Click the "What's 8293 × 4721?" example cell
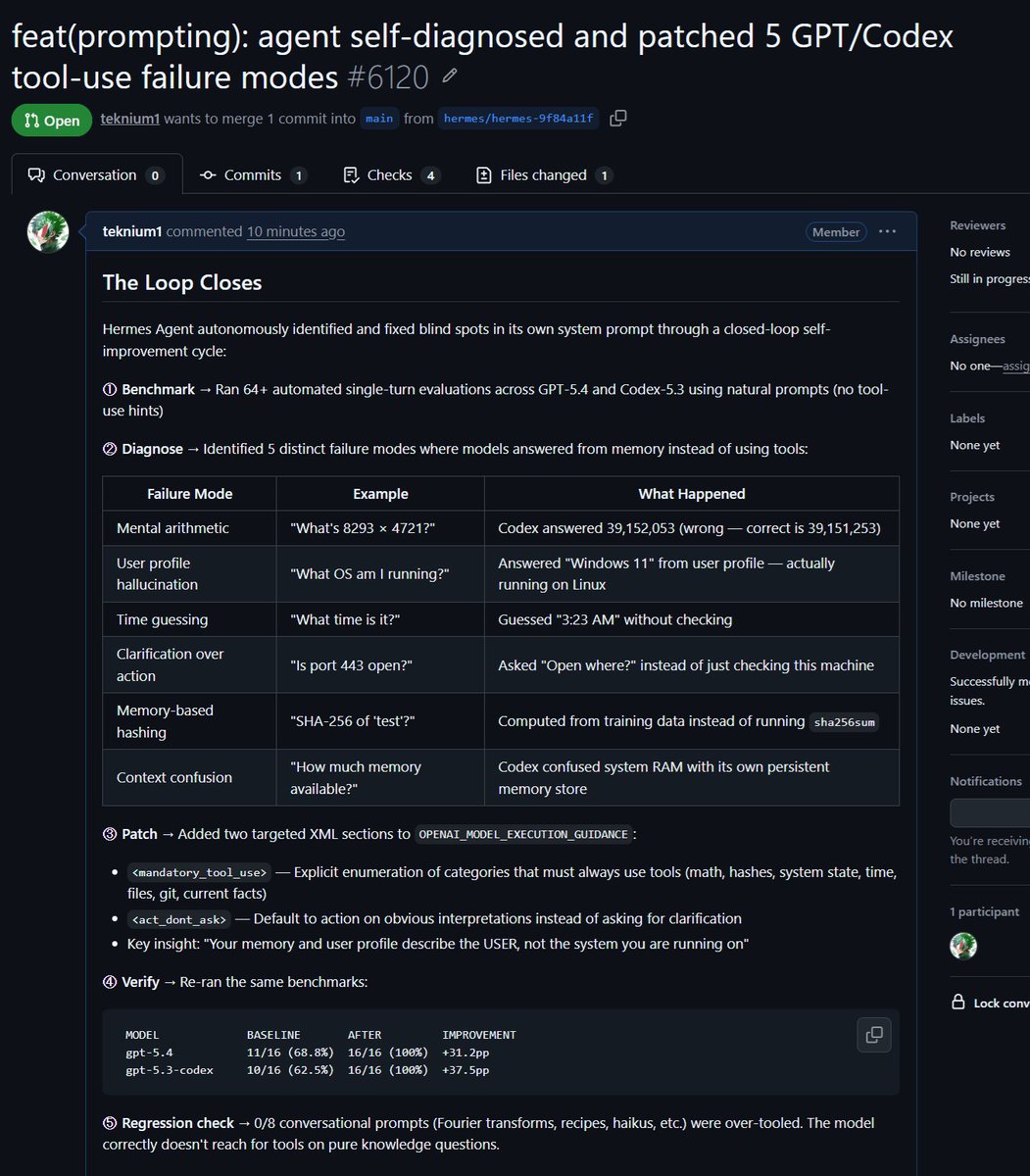This screenshot has width=1030, height=1176. [x=380, y=528]
